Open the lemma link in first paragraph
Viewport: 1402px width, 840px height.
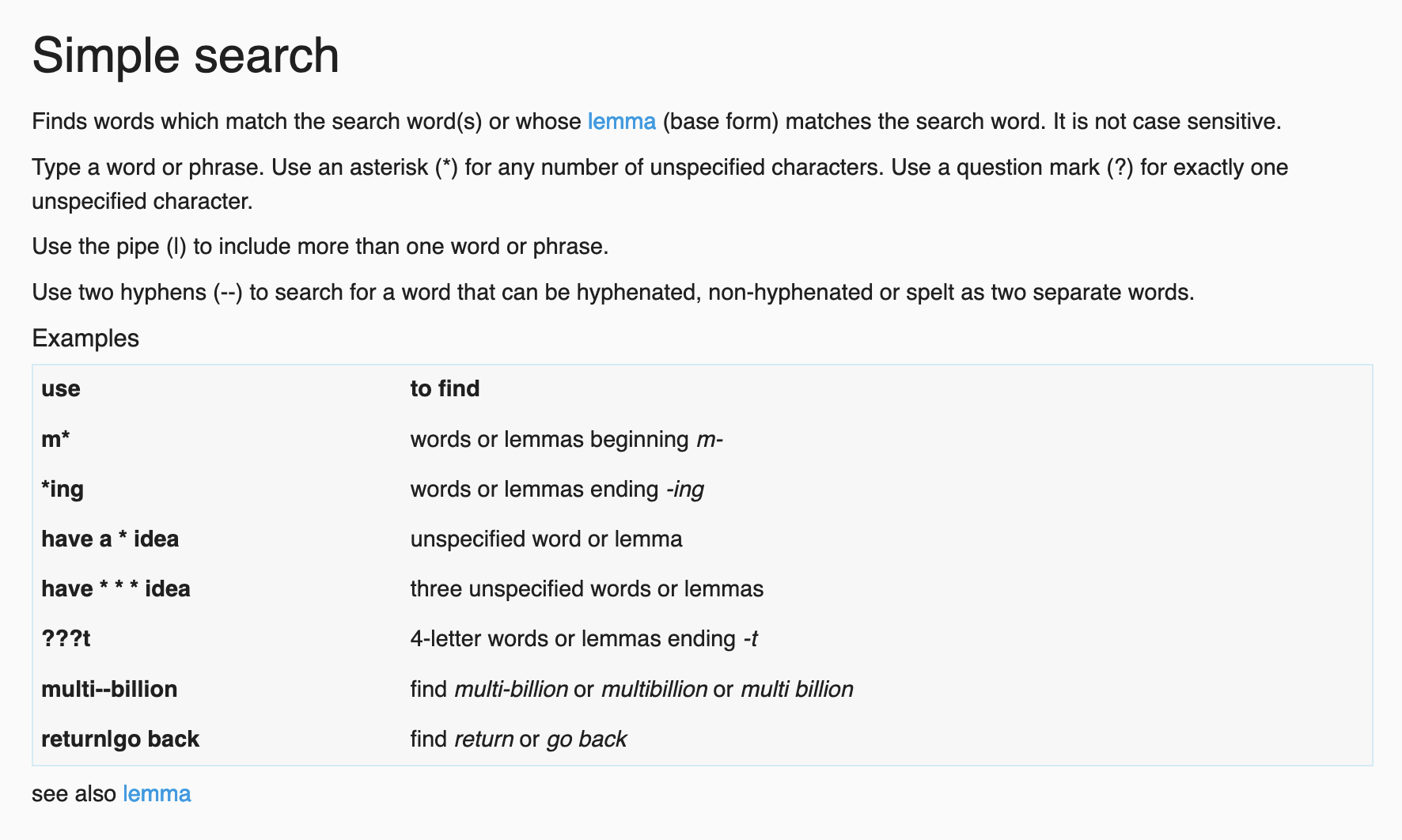(621, 122)
